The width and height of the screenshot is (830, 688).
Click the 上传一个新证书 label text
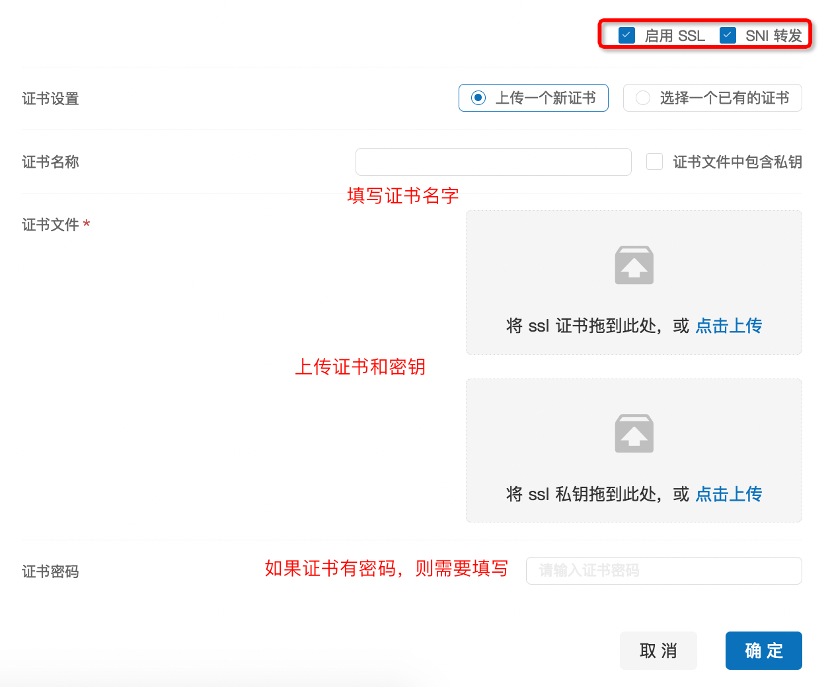tap(545, 98)
